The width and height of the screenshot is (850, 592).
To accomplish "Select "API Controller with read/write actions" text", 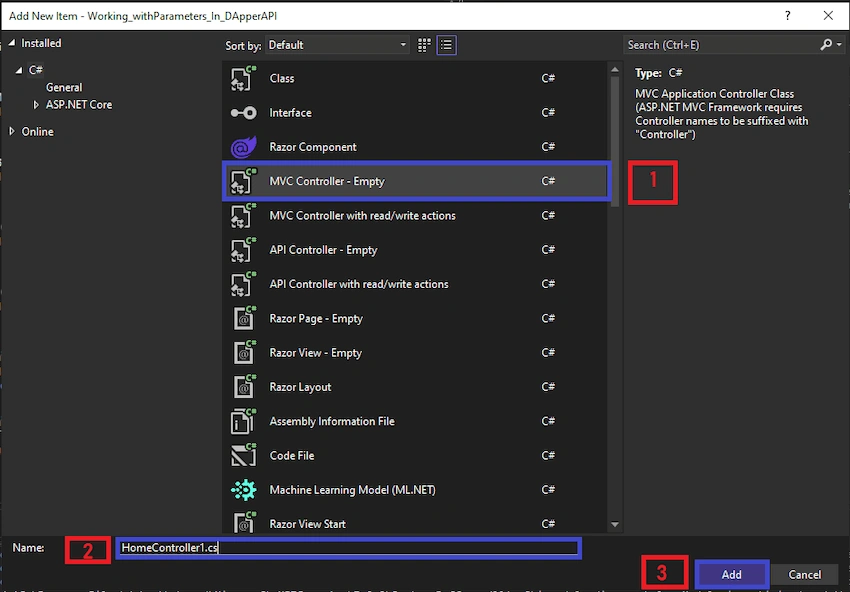I will click(359, 284).
